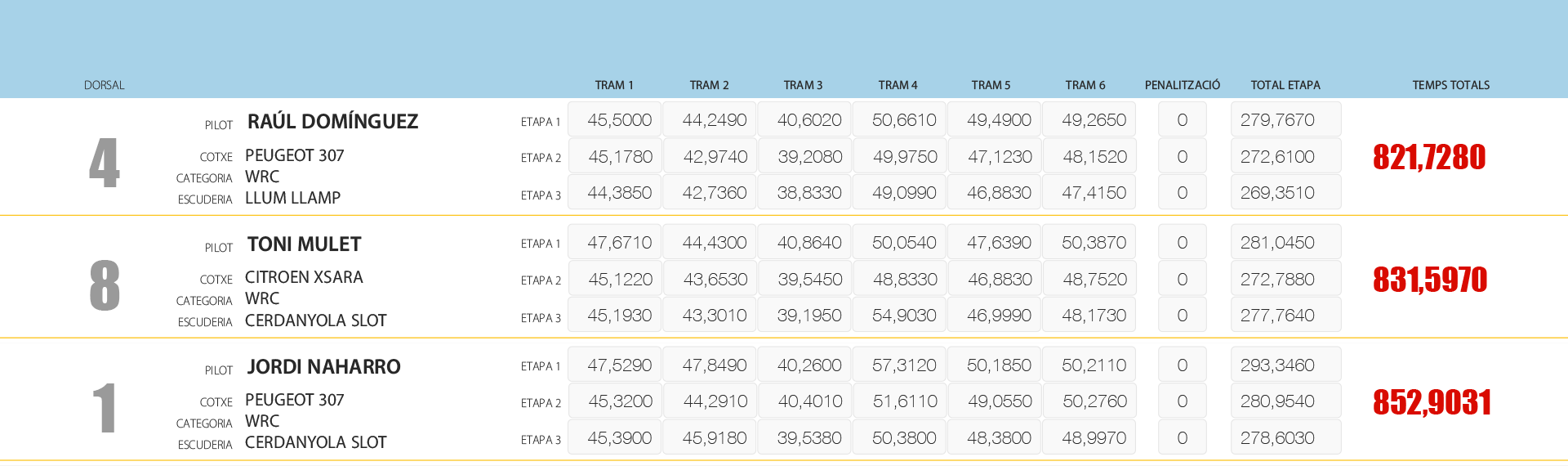Click Toni Mulet's Etapa 1 penalty field
This screenshot has height=466, width=1568.
click(1182, 243)
